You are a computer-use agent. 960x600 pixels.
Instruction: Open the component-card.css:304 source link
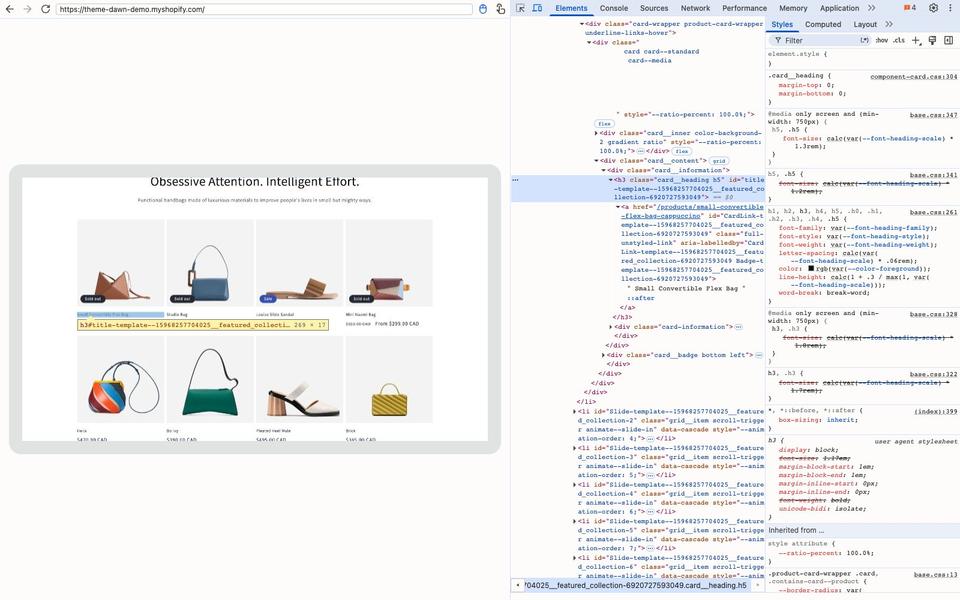click(913, 77)
